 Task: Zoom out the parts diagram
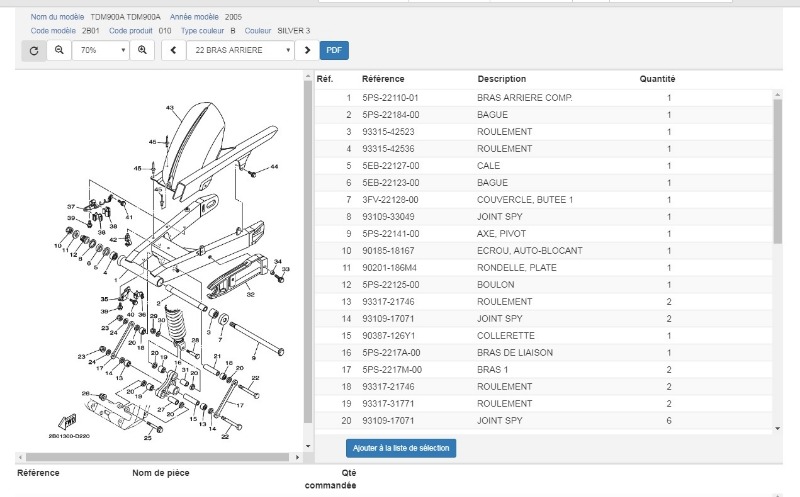59,49
